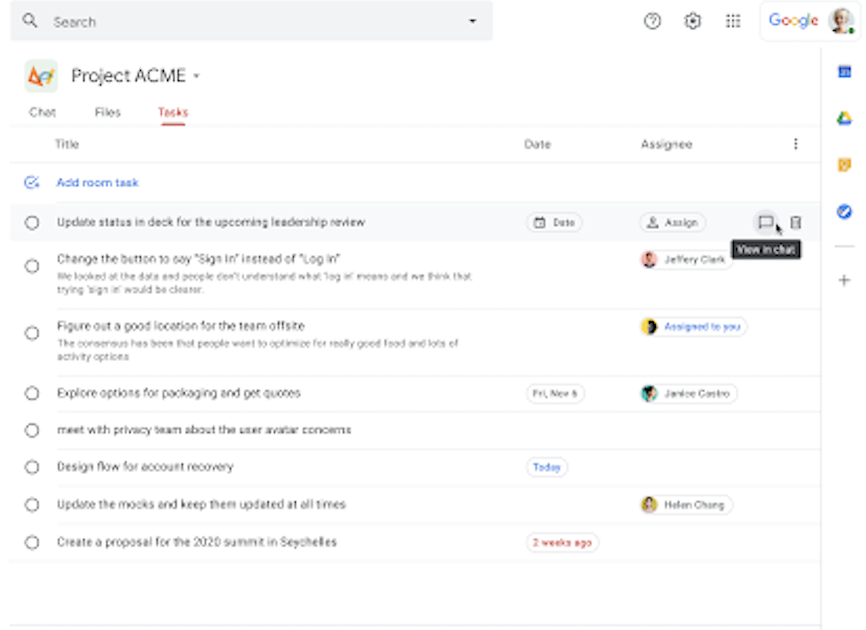Click inside the Search field
866x630 pixels.
pyautogui.click(x=200, y=20)
